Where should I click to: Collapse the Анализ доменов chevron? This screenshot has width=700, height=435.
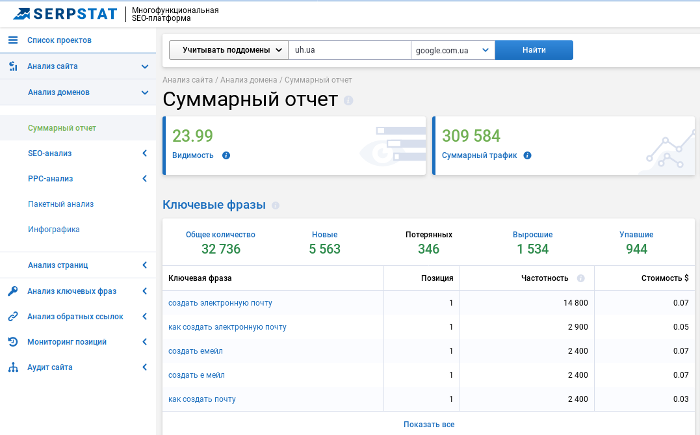tap(145, 92)
